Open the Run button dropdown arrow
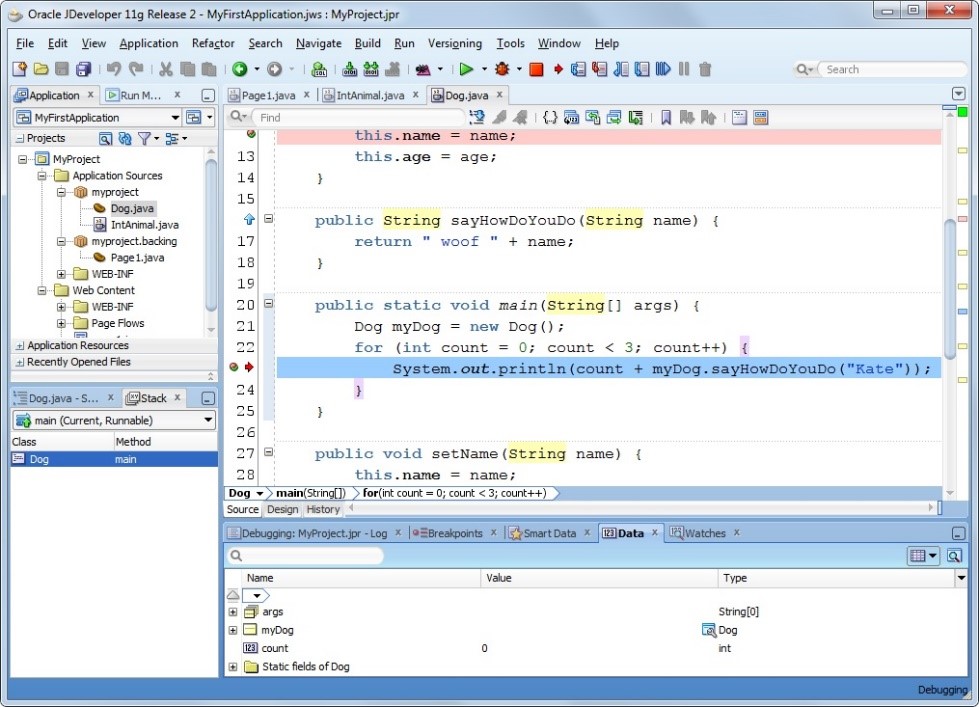Viewport: 979px width, 707px height. coord(484,69)
